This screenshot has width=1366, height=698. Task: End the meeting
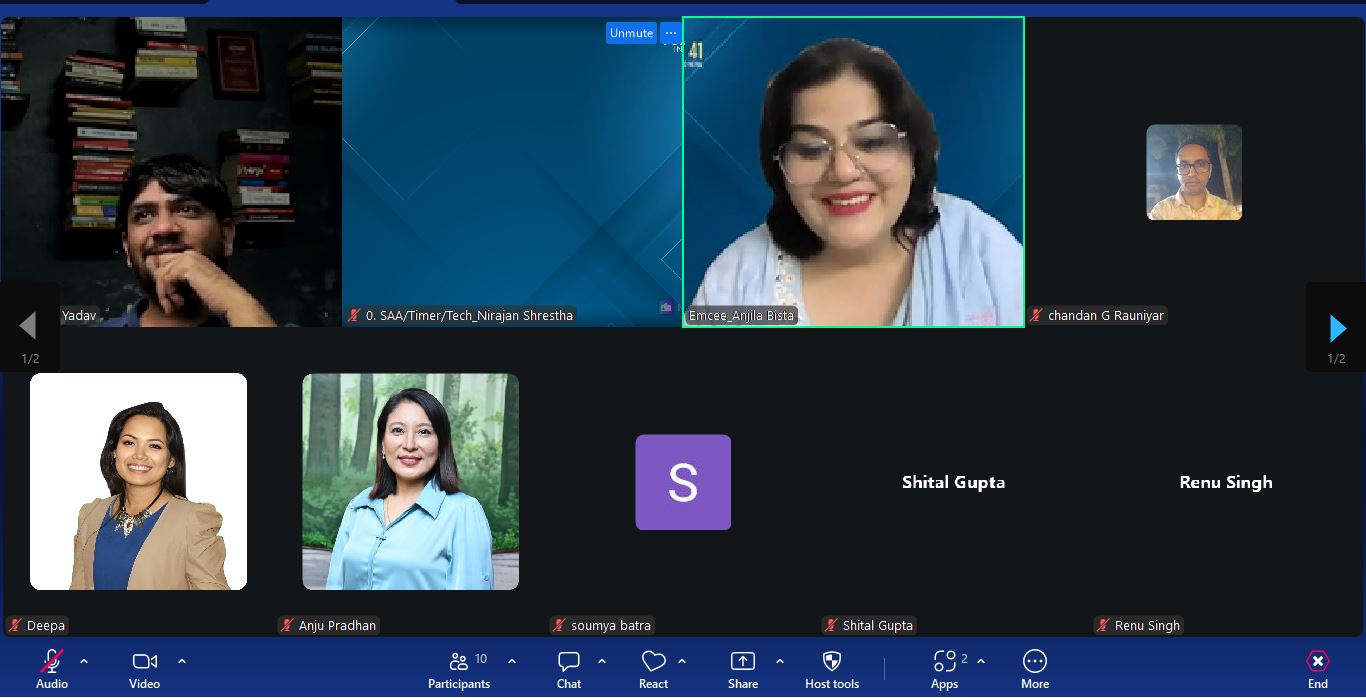pyautogui.click(x=1318, y=662)
